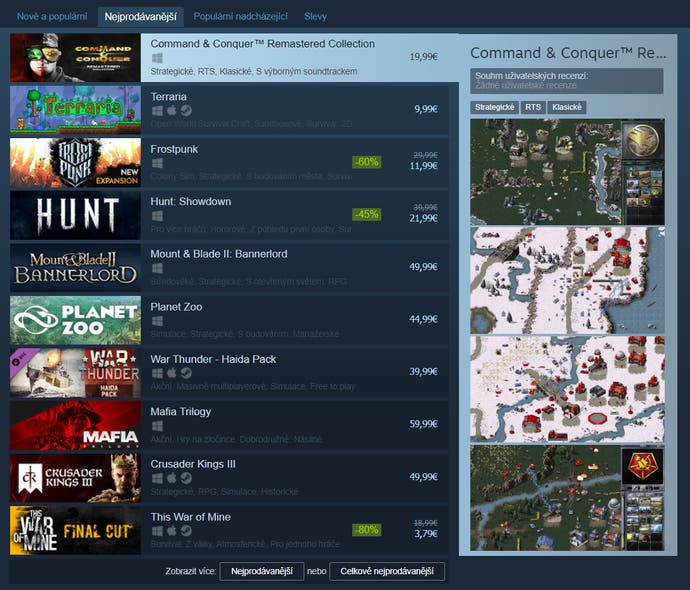Screen dimensions: 690x590
Task: View the first preview screenshot with green terrain
Action: click(567, 172)
